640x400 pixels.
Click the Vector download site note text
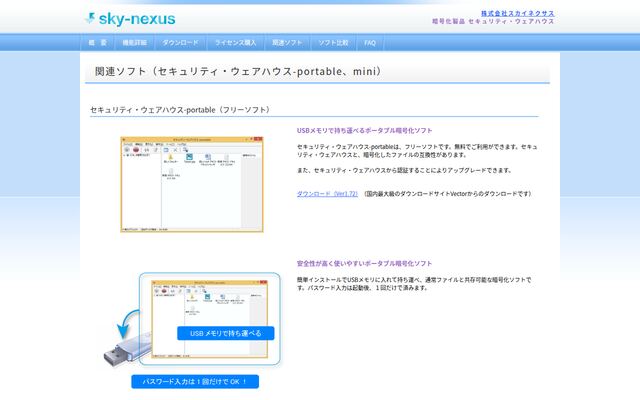448,194
